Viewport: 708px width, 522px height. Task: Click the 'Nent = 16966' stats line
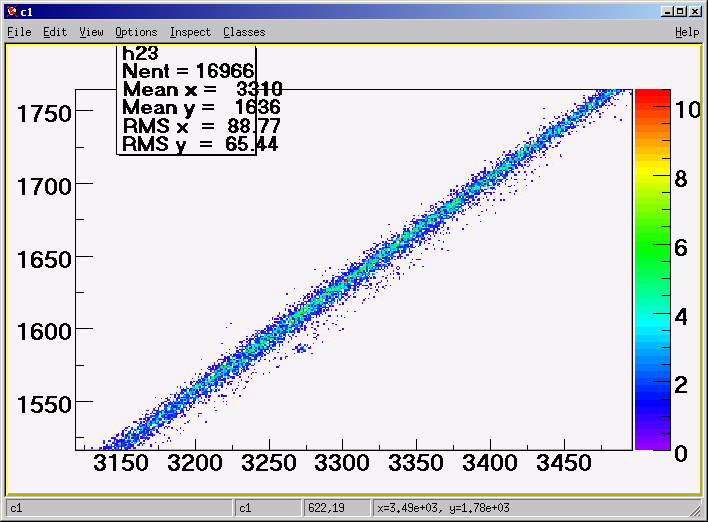point(188,71)
